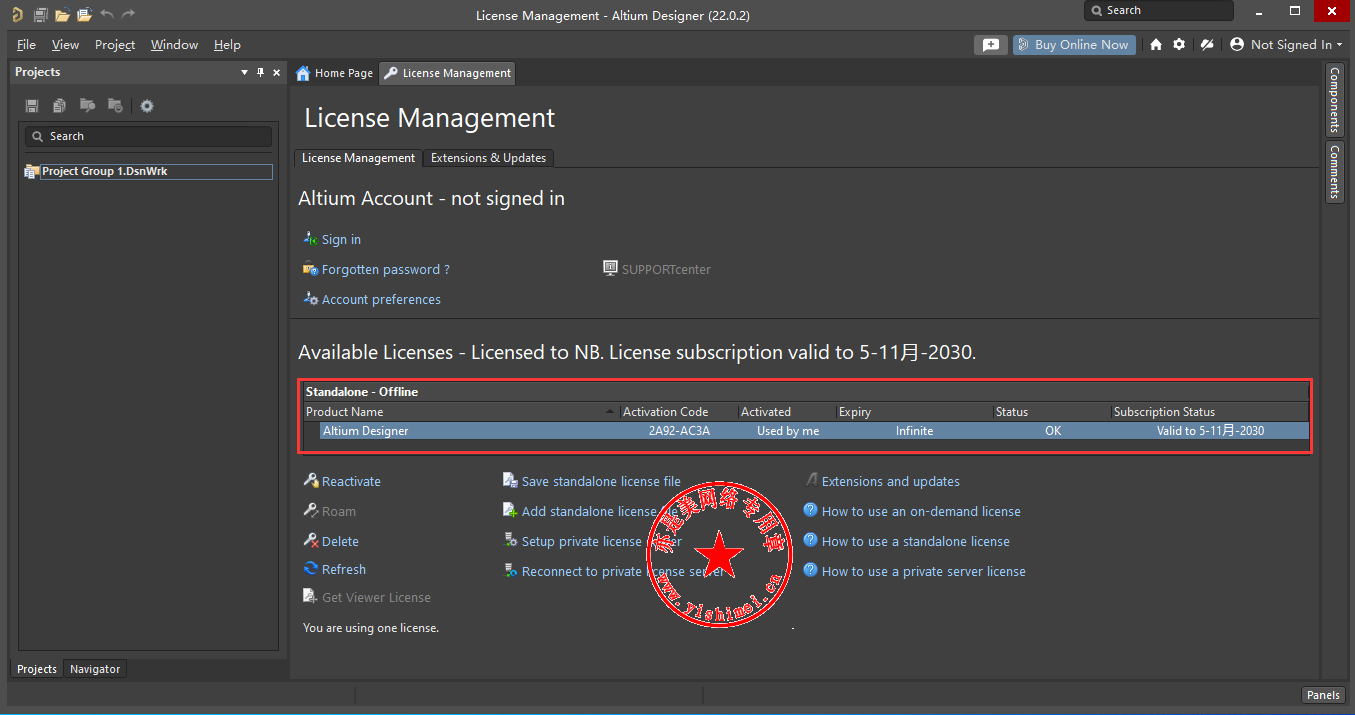Click the Delete license icon
The width and height of the screenshot is (1355, 715).
click(x=311, y=541)
